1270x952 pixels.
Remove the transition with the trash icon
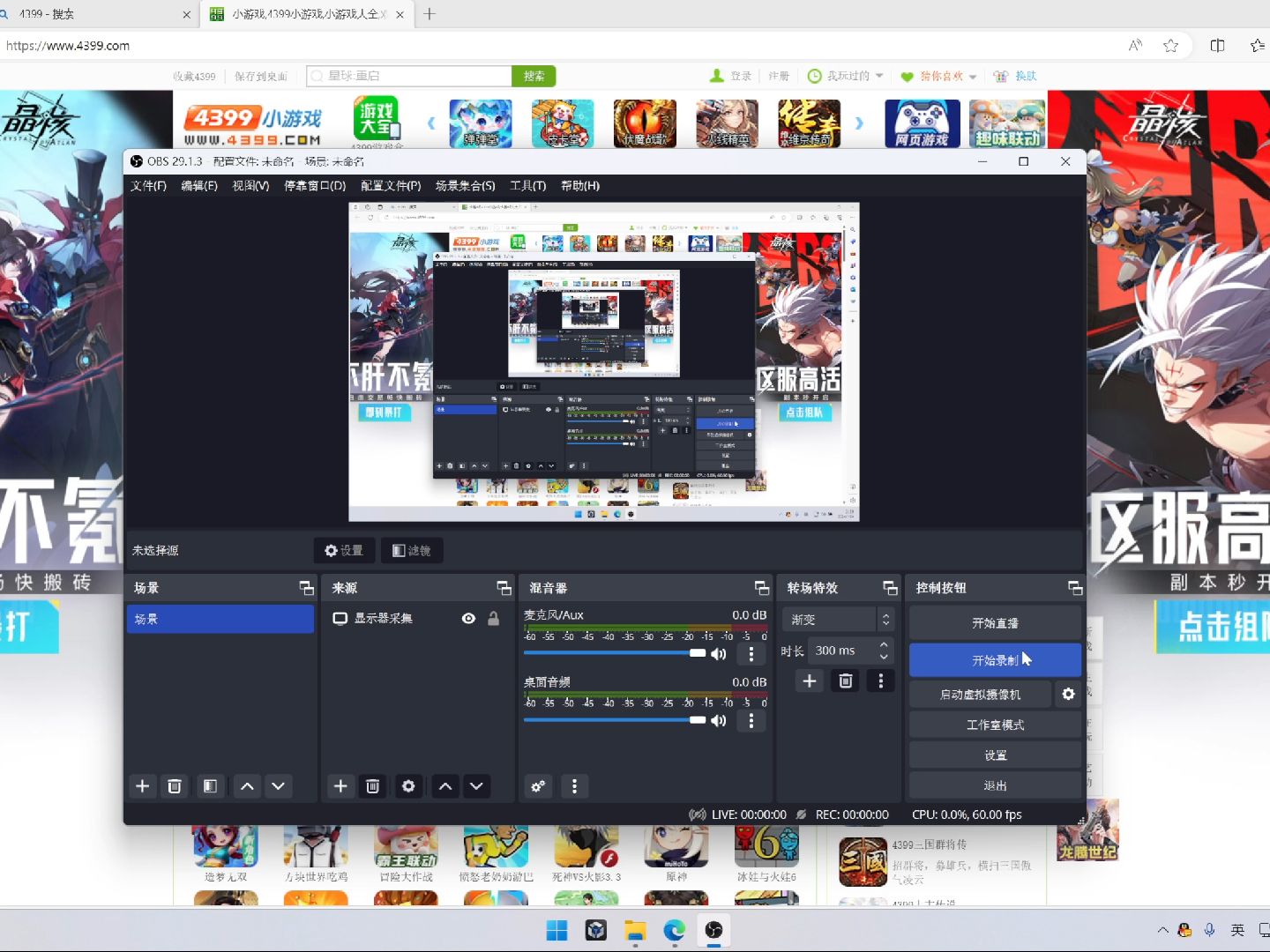846,681
